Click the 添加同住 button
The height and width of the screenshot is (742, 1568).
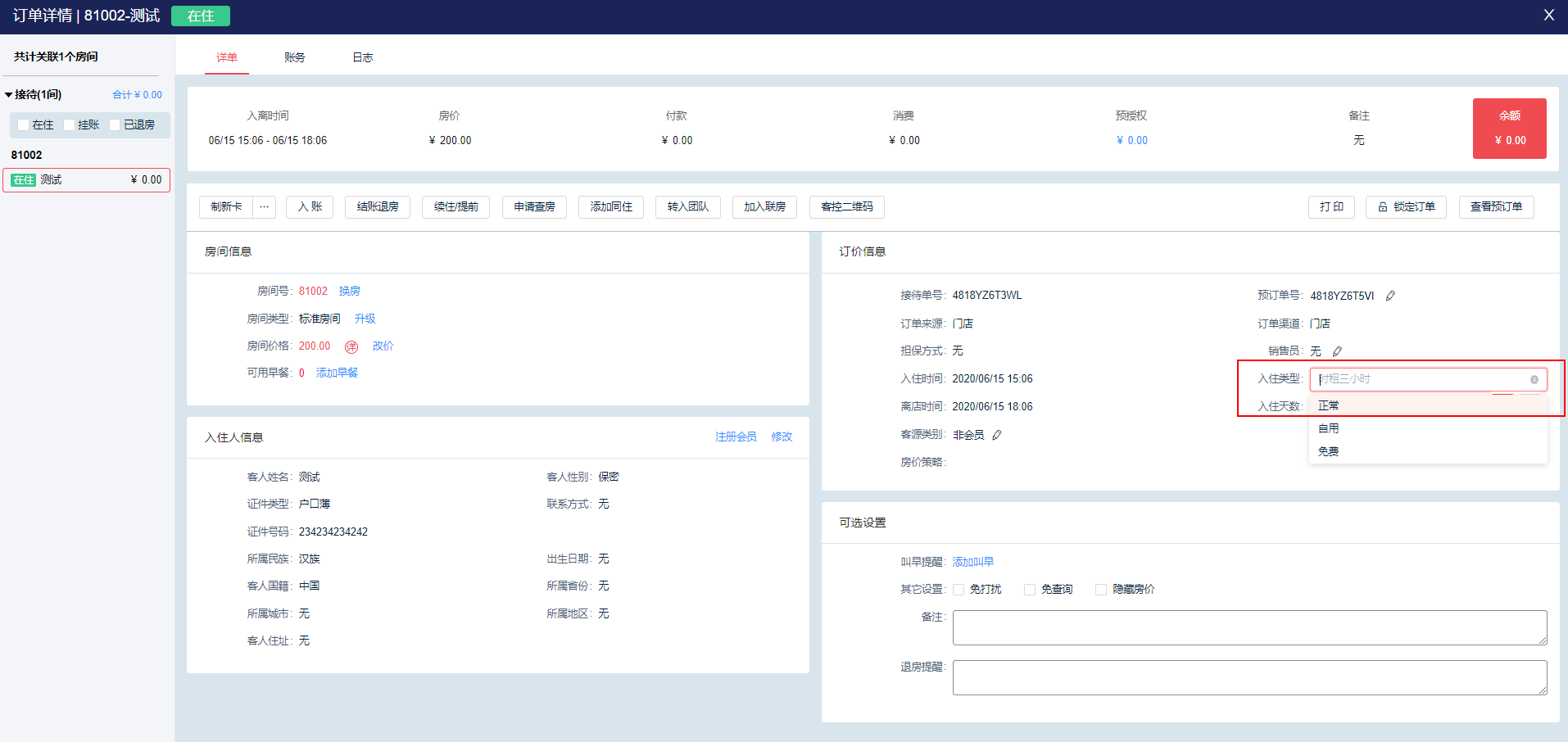pos(611,207)
